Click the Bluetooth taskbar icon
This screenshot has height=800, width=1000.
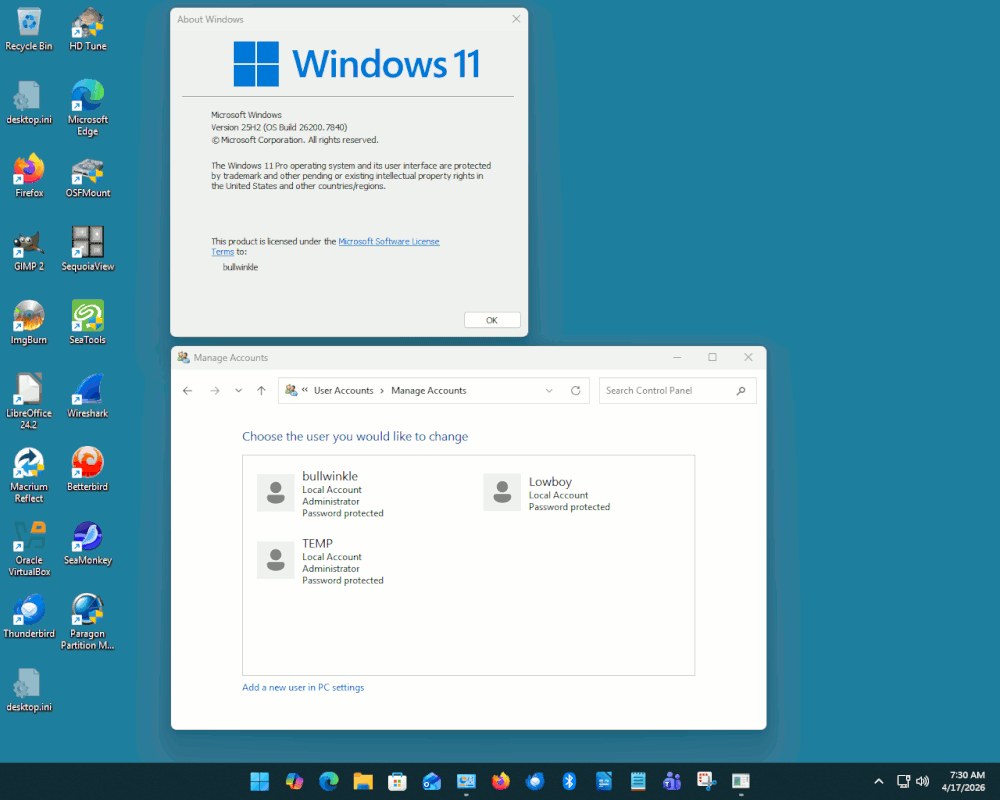[570, 781]
